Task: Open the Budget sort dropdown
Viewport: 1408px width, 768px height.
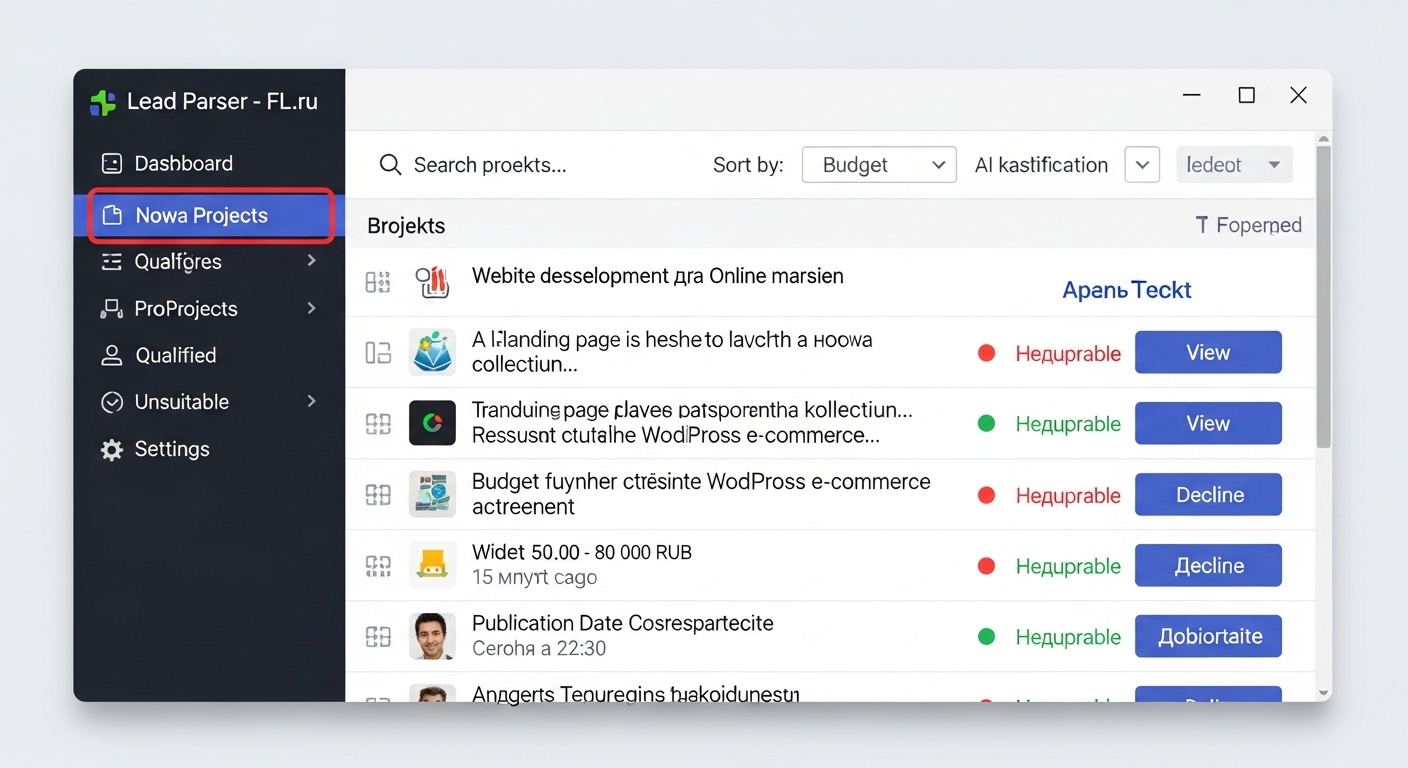Action: tap(878, 165)
